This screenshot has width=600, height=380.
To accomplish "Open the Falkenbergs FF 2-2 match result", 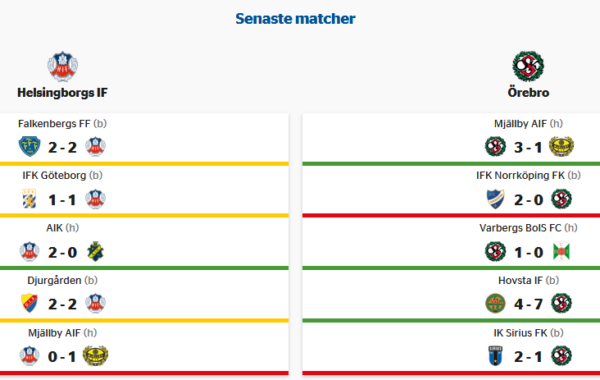I will pyautogui.click(x=62, y=147).
